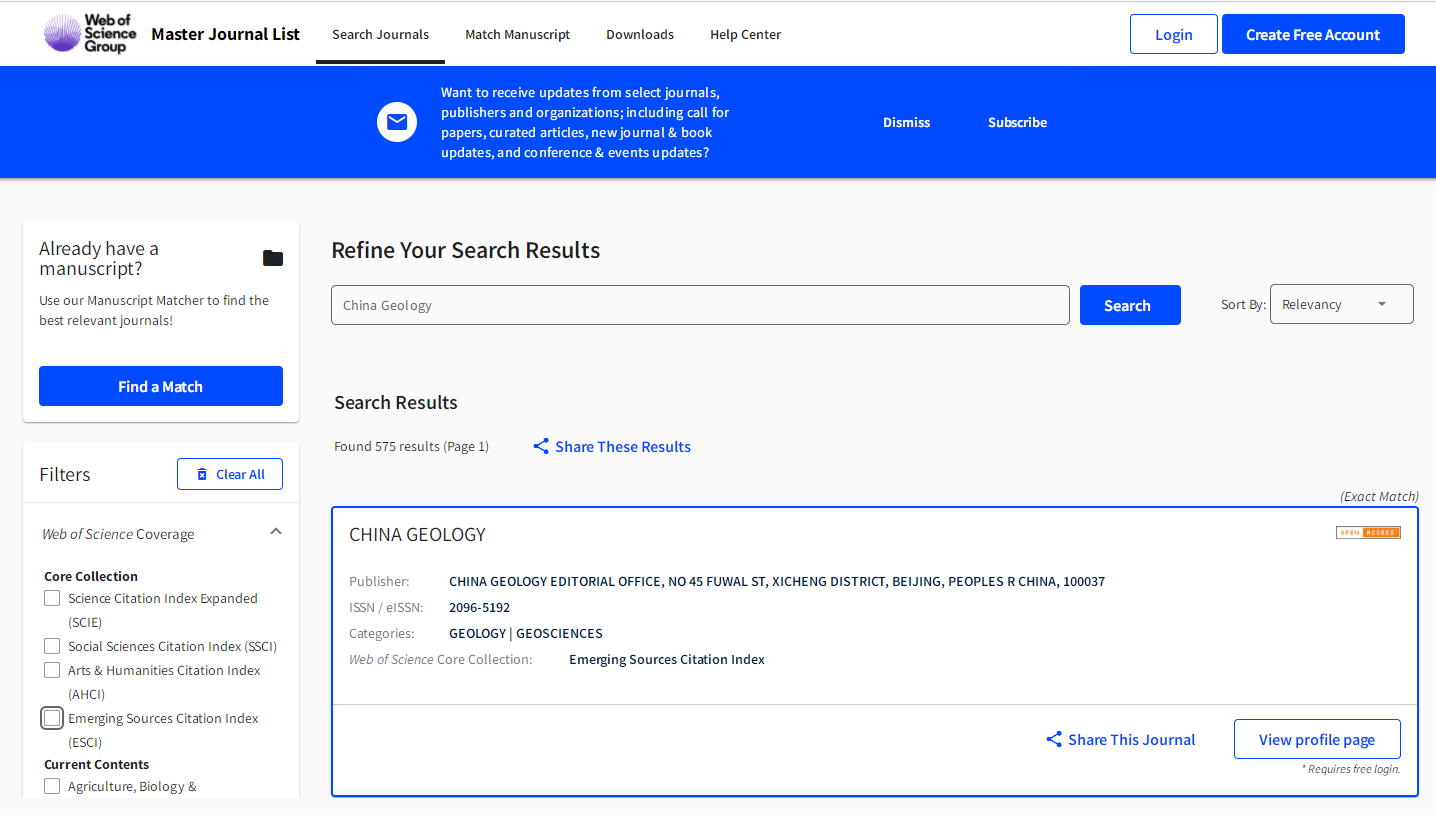Click the Current Contents heading

tap(97, 764)
